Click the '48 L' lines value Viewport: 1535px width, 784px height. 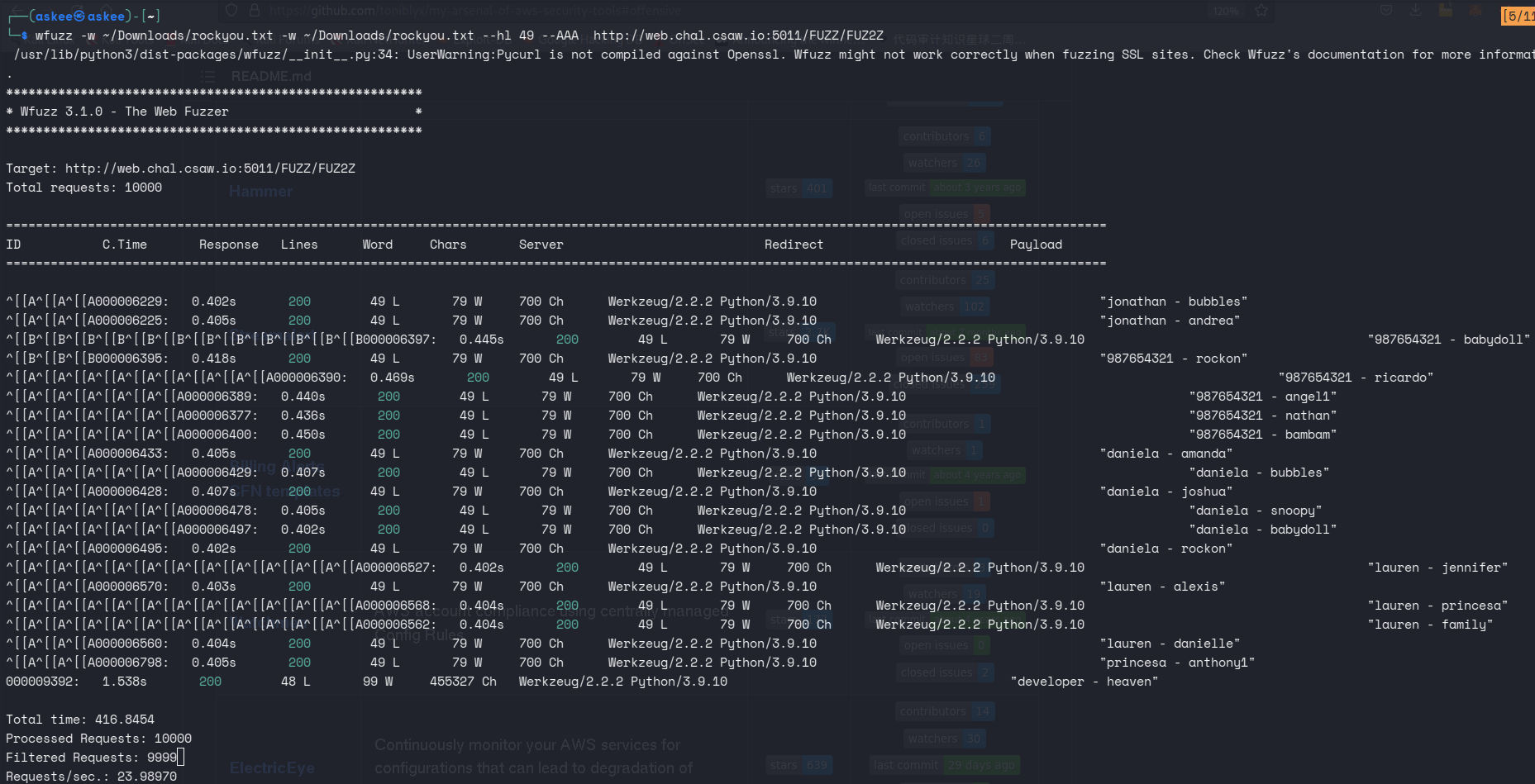296,682
